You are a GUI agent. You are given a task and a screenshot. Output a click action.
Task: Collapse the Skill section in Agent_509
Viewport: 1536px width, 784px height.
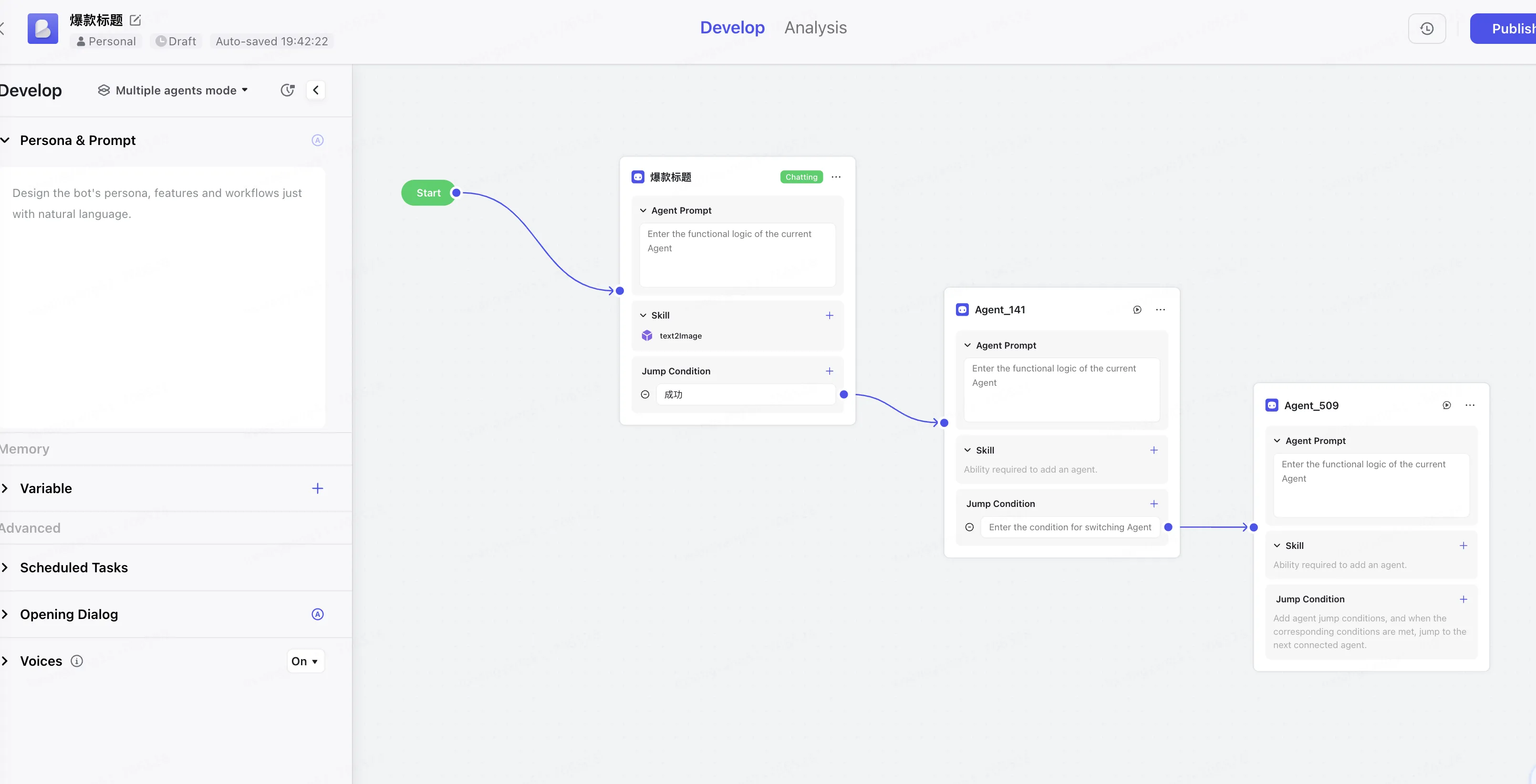[x=1277, y=546]
